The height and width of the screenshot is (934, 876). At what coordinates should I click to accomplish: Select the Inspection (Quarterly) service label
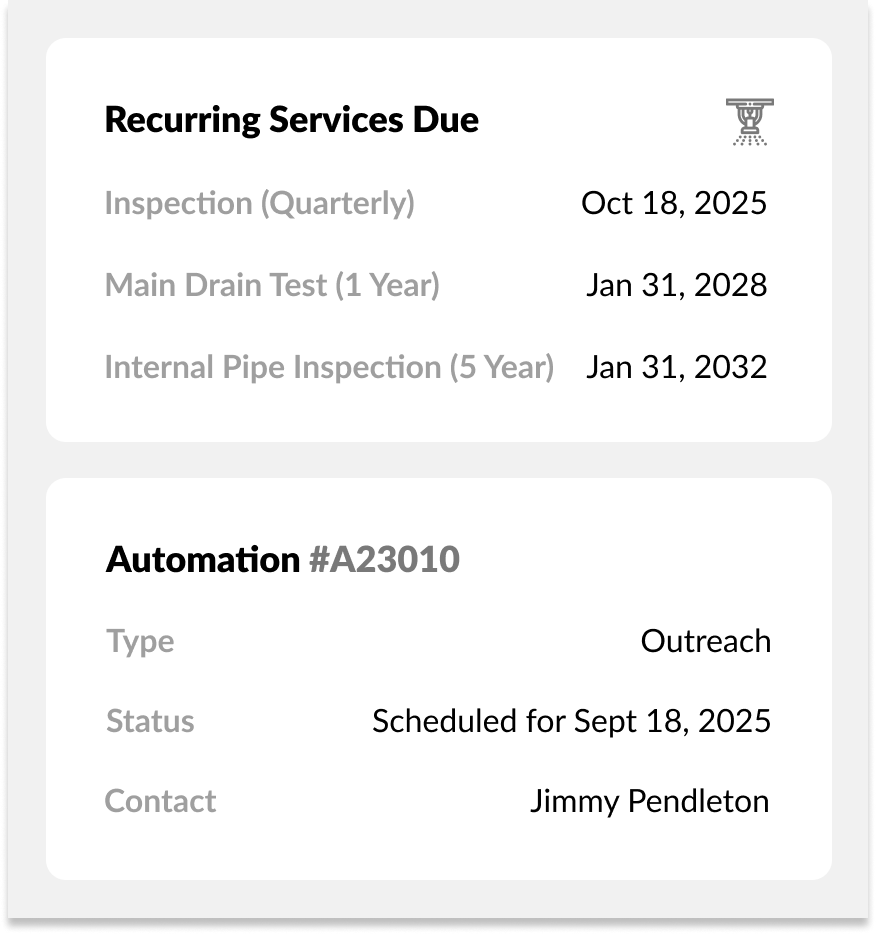pyautogui.click(x=259, y=203)
